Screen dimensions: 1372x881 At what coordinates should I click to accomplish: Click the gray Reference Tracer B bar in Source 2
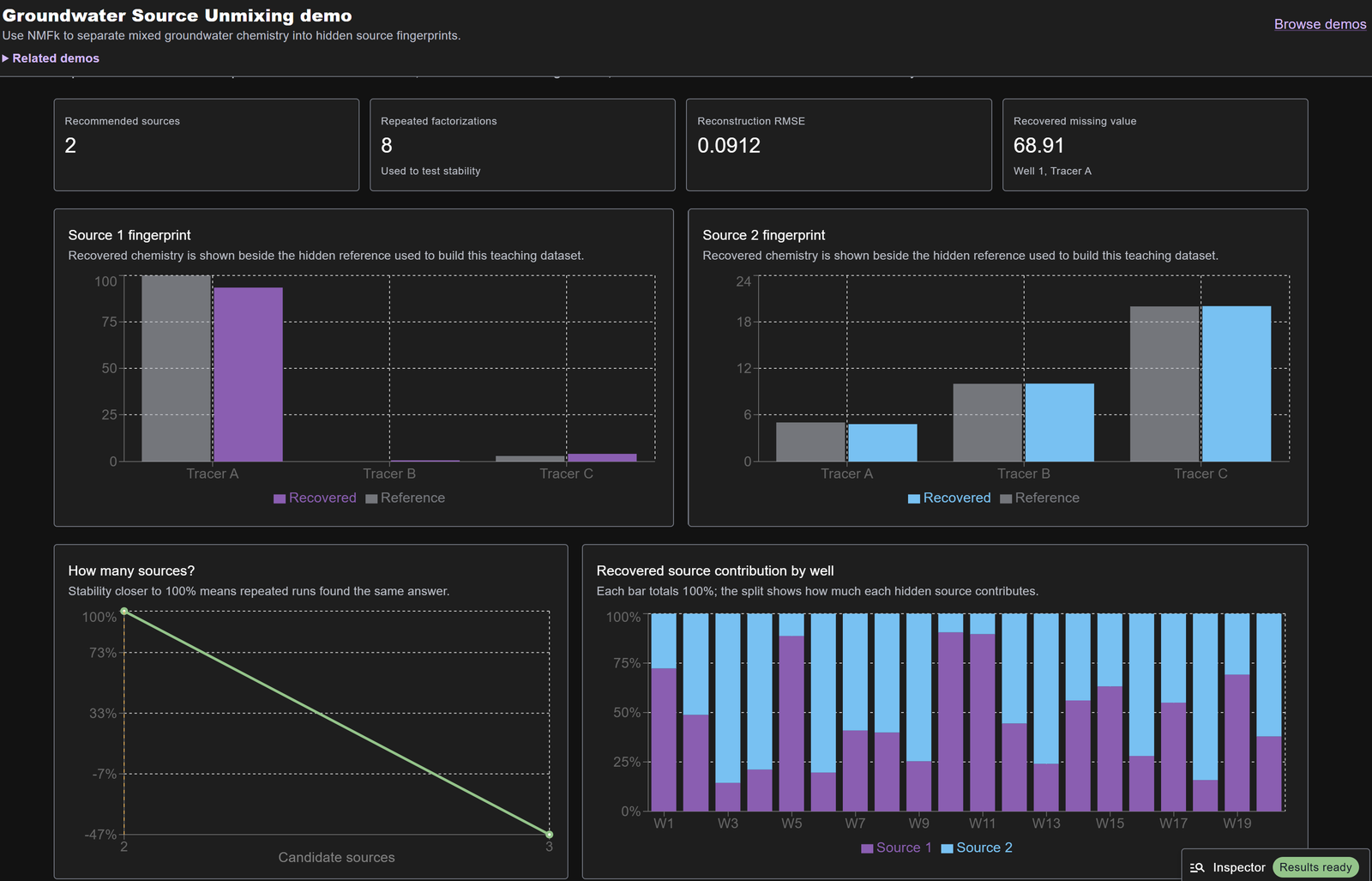pos(988,422)
